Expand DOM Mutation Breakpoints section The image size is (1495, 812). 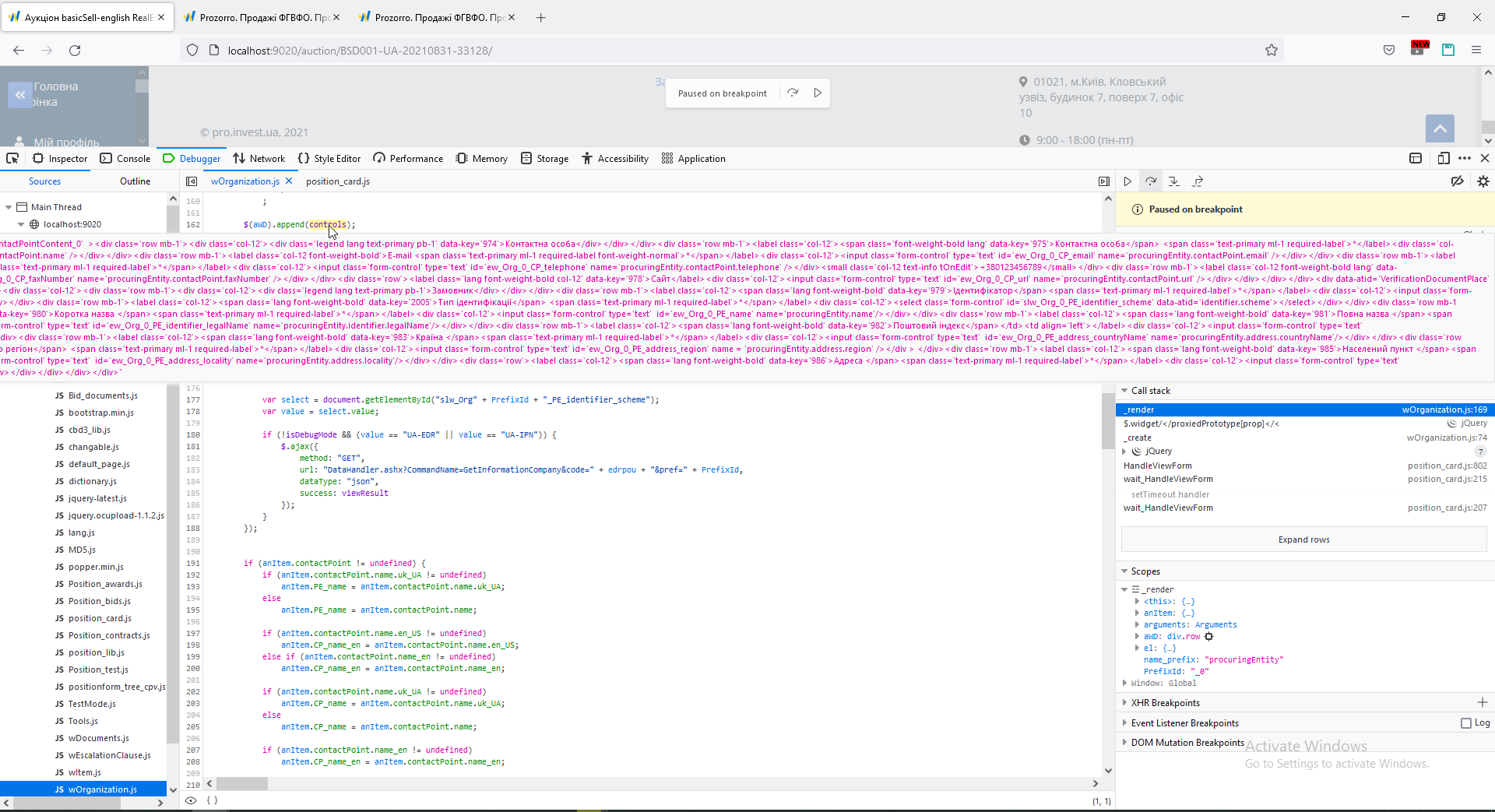click(x=1124, y=743)
